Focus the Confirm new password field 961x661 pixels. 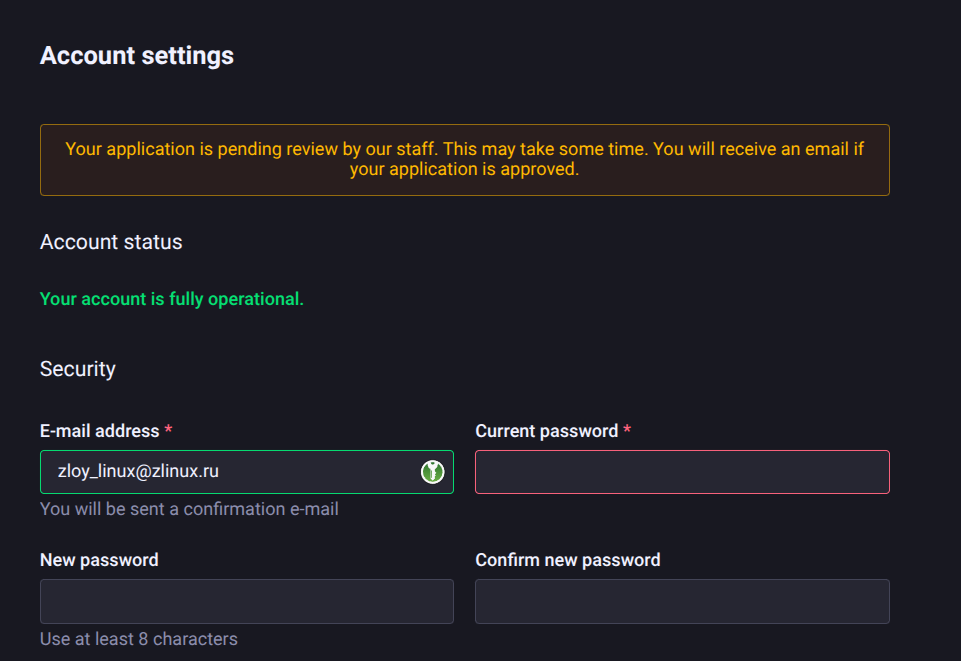(x=682, y=601)
